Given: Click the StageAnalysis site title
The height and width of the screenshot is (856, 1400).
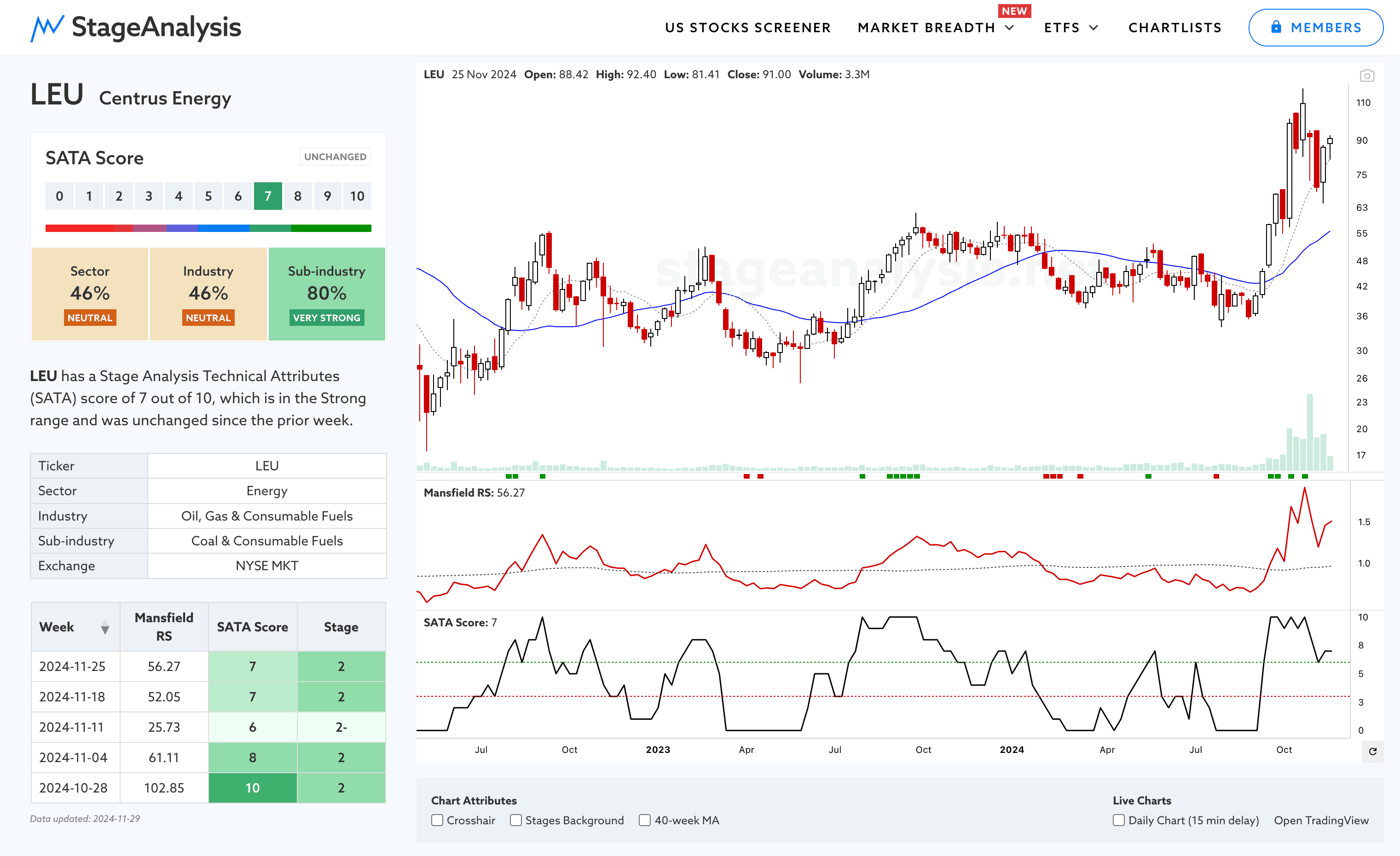Looking at the screenshot, I should 156,27.
